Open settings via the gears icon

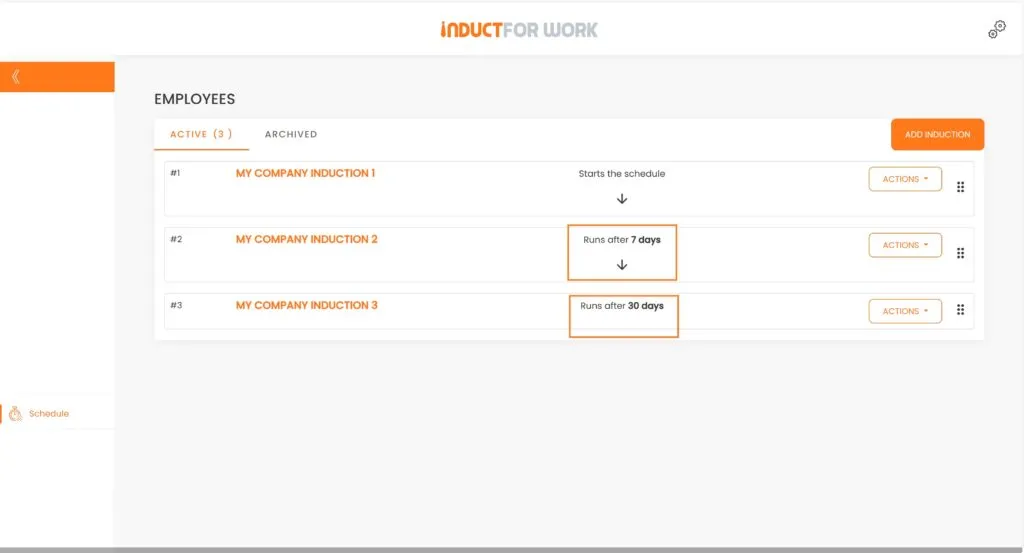pyautogui.click(x=996, y=30)
